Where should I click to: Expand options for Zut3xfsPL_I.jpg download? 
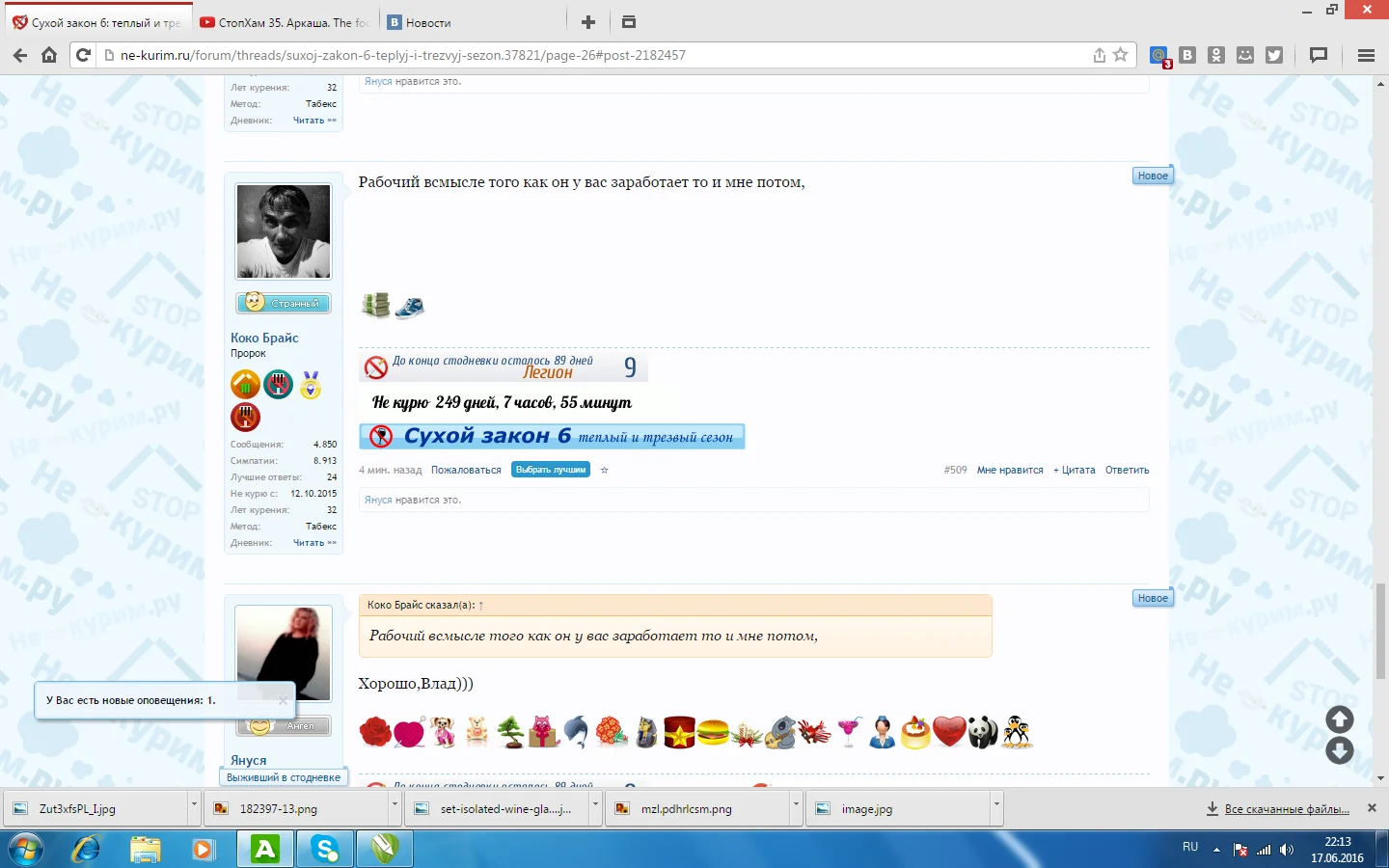point(194,803)
